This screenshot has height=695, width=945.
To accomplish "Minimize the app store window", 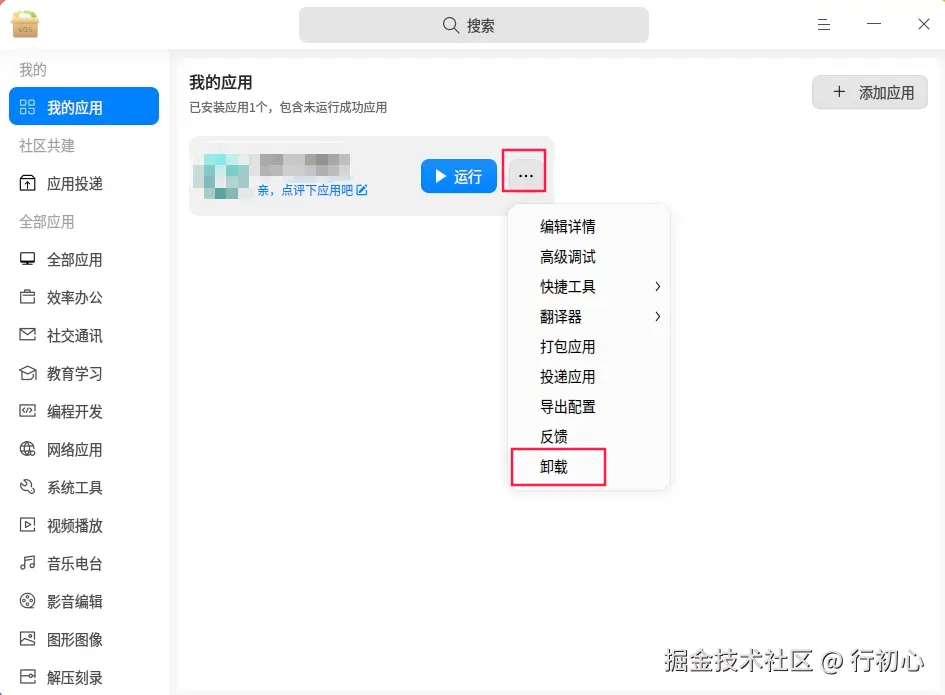I will (874, 24).
